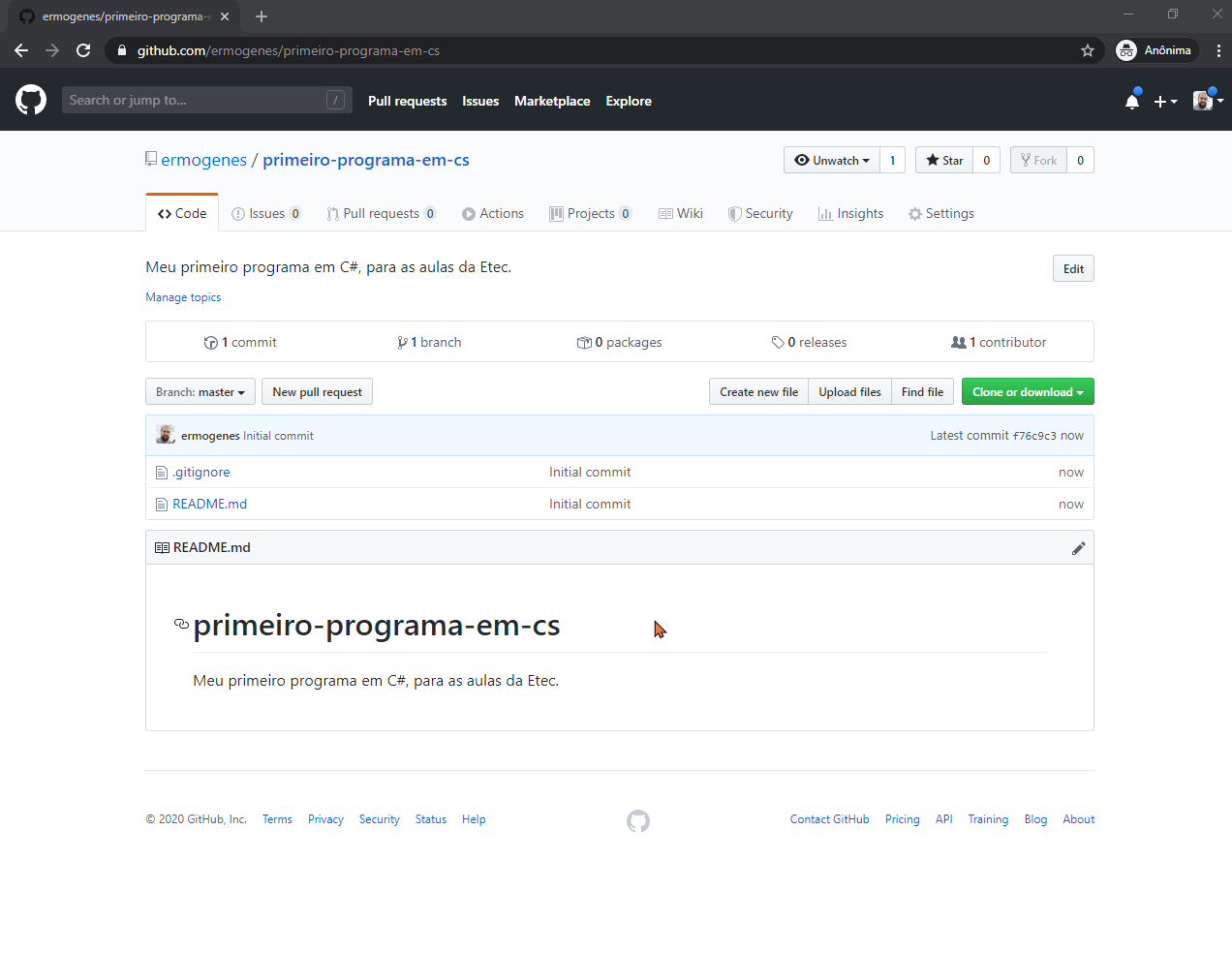This screenshot has width=1232, height=953.
Task: Click the commit author avatar
Action: (166, 435)
